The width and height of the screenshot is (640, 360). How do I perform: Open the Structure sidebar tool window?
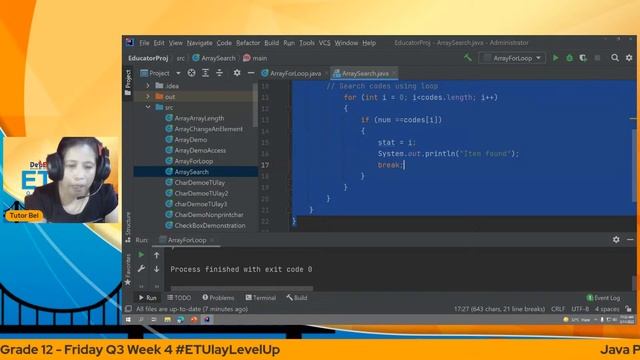[x=128, y=227]
